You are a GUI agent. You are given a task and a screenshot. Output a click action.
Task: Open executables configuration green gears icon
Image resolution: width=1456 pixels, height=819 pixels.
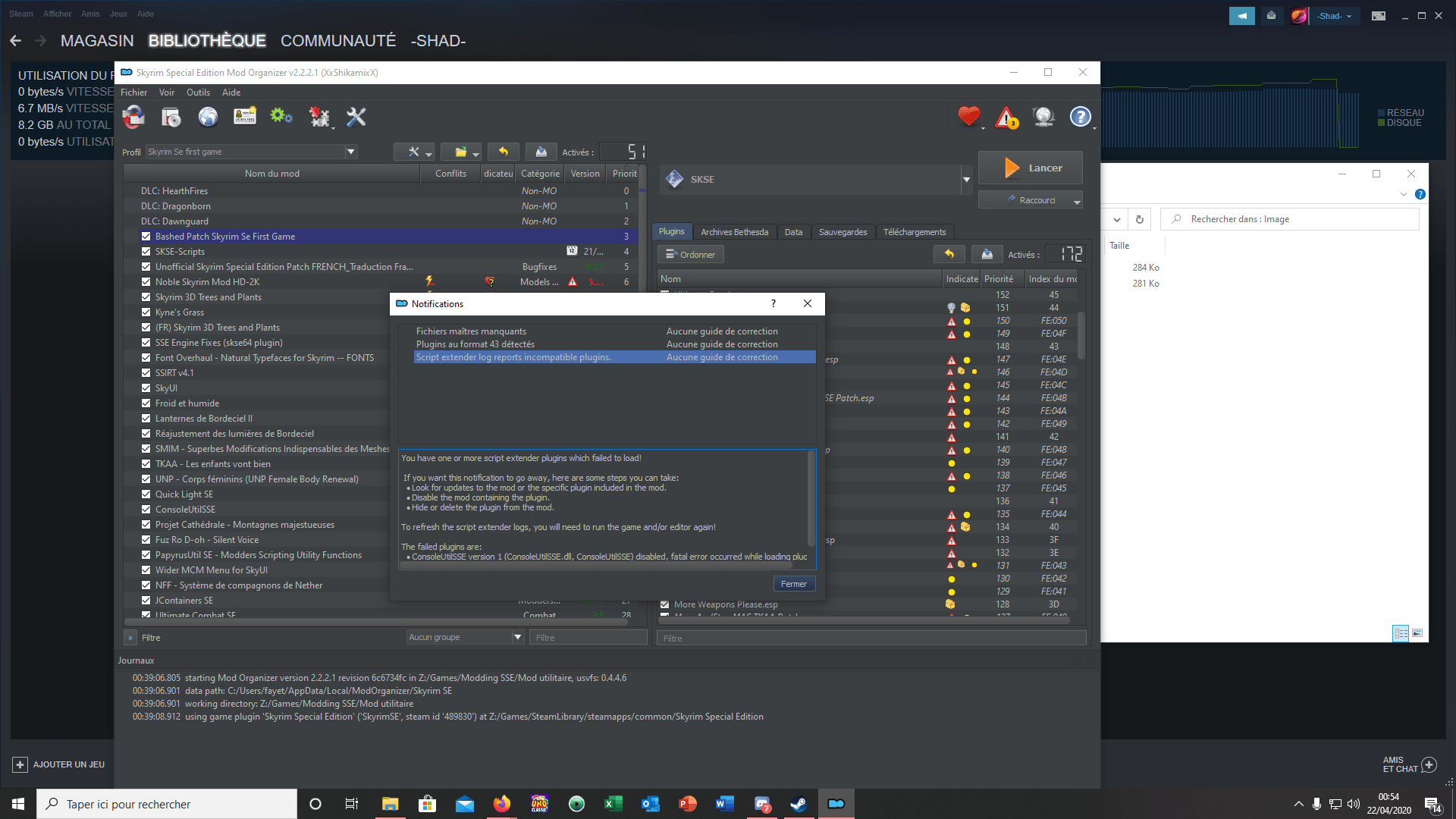point(281,117)
